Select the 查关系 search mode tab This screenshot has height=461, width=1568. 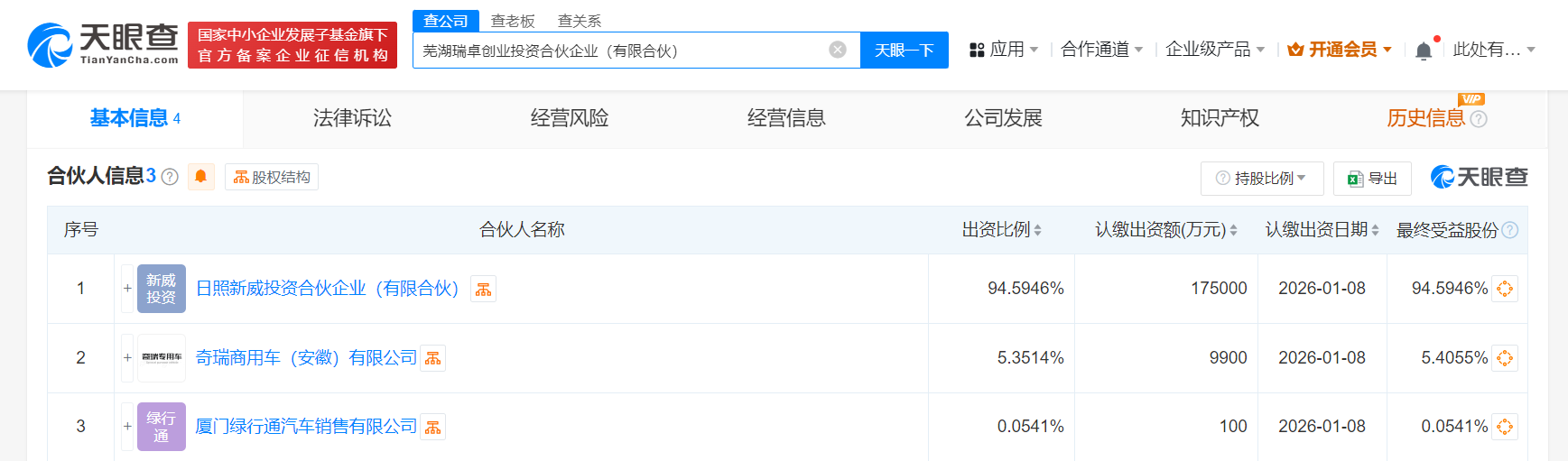(x=580, y=21)
